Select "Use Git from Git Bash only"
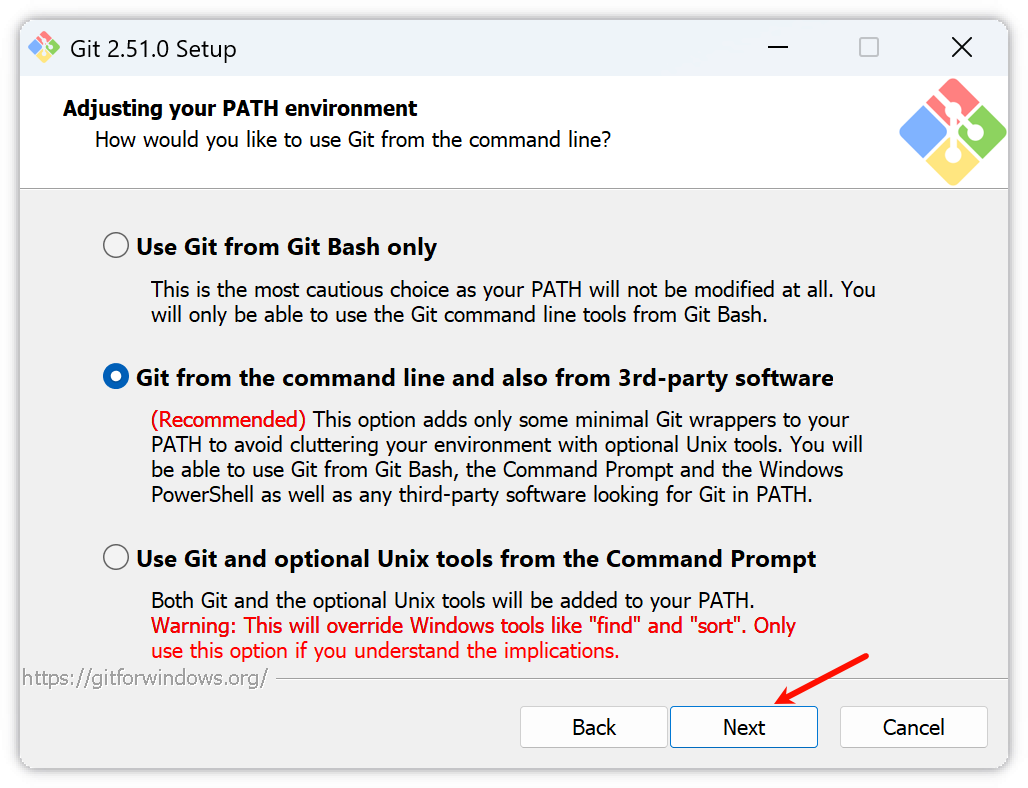1028x788 pixels. pos(116,246)
